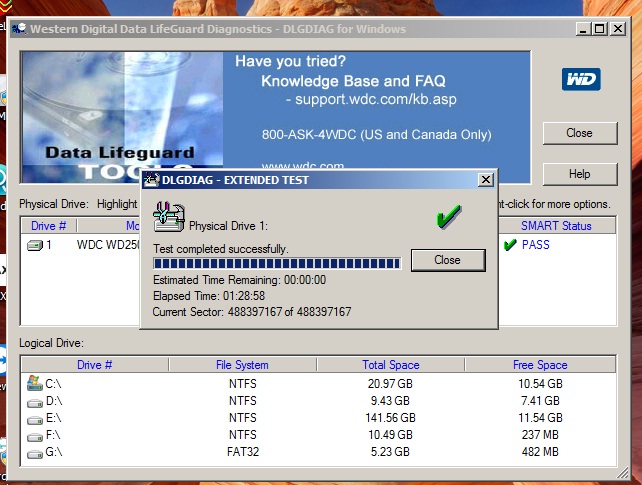Click the 20.97 GB total space cell
642x485 pixels.
[390, 384]
